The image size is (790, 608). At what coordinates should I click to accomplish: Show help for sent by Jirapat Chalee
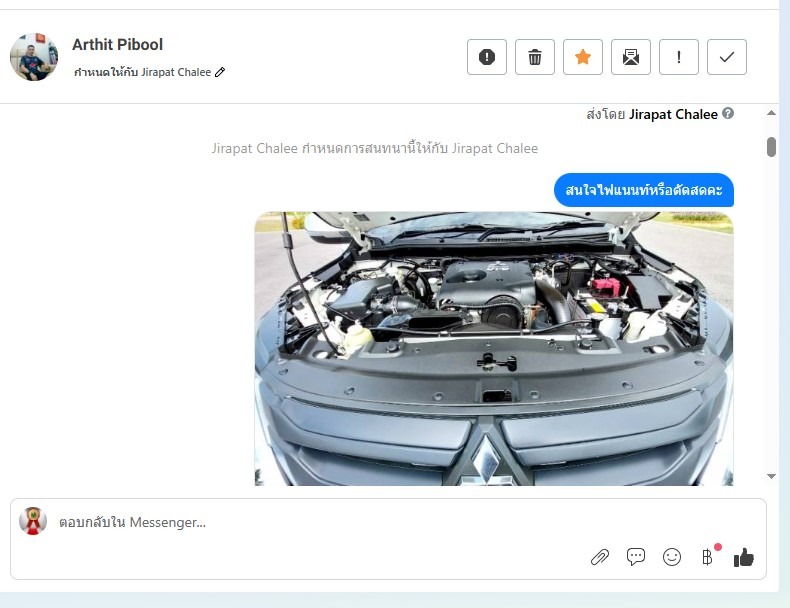click(x=728, y=113)
